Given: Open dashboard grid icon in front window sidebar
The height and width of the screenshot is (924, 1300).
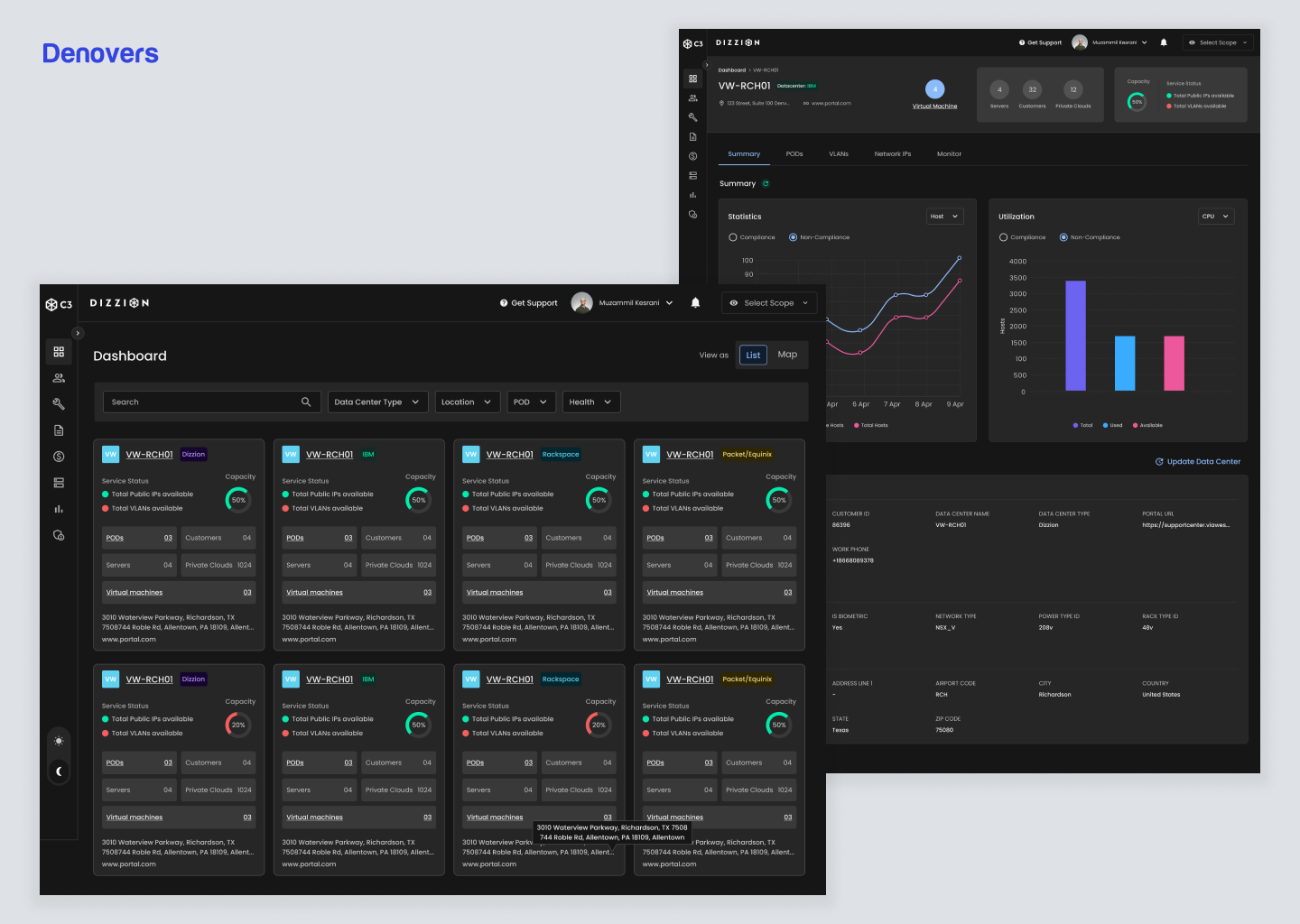Looking at the screenshot, I should click(59, 352).
